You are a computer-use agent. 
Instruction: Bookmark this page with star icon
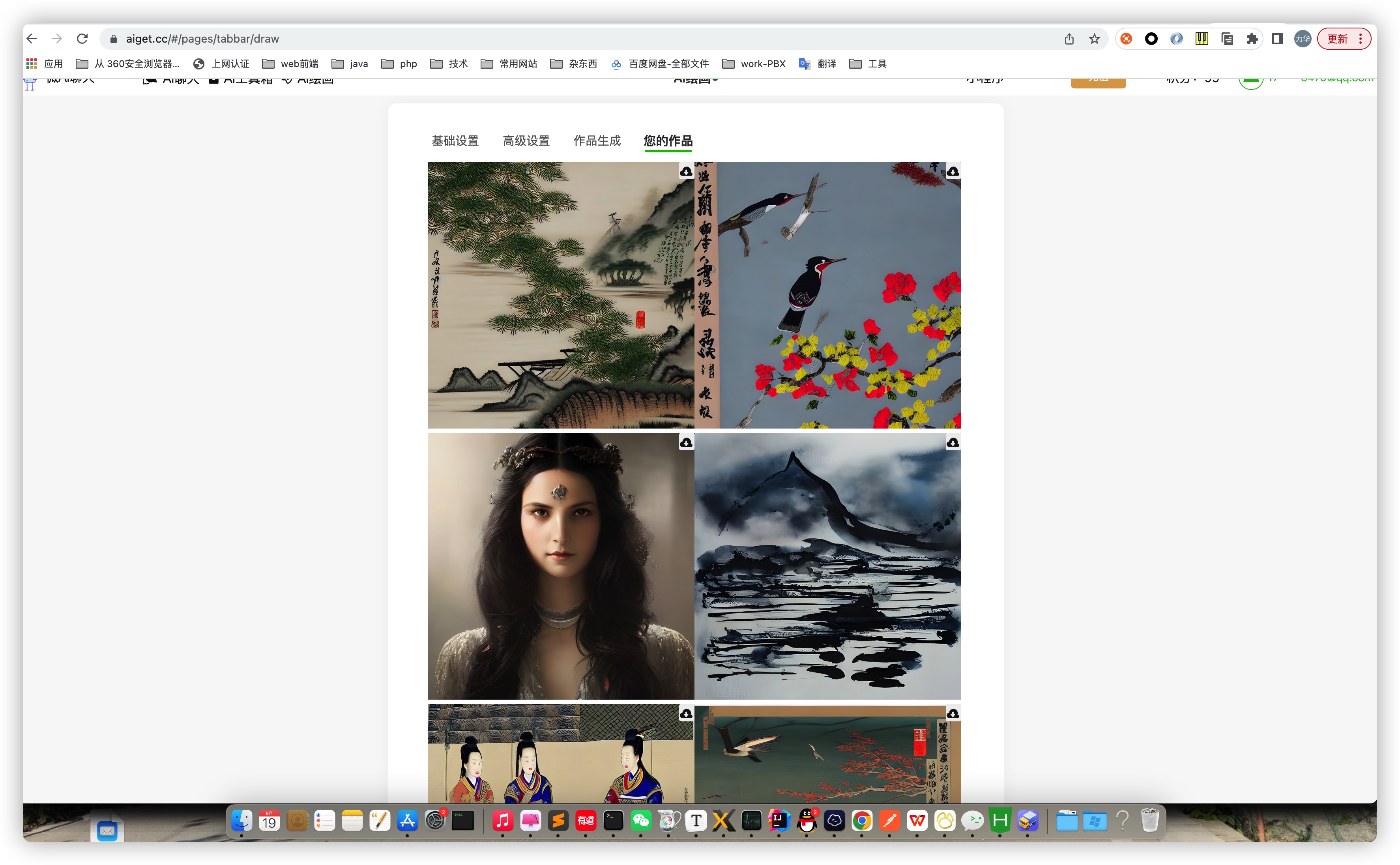click(x=1094, y=39)
